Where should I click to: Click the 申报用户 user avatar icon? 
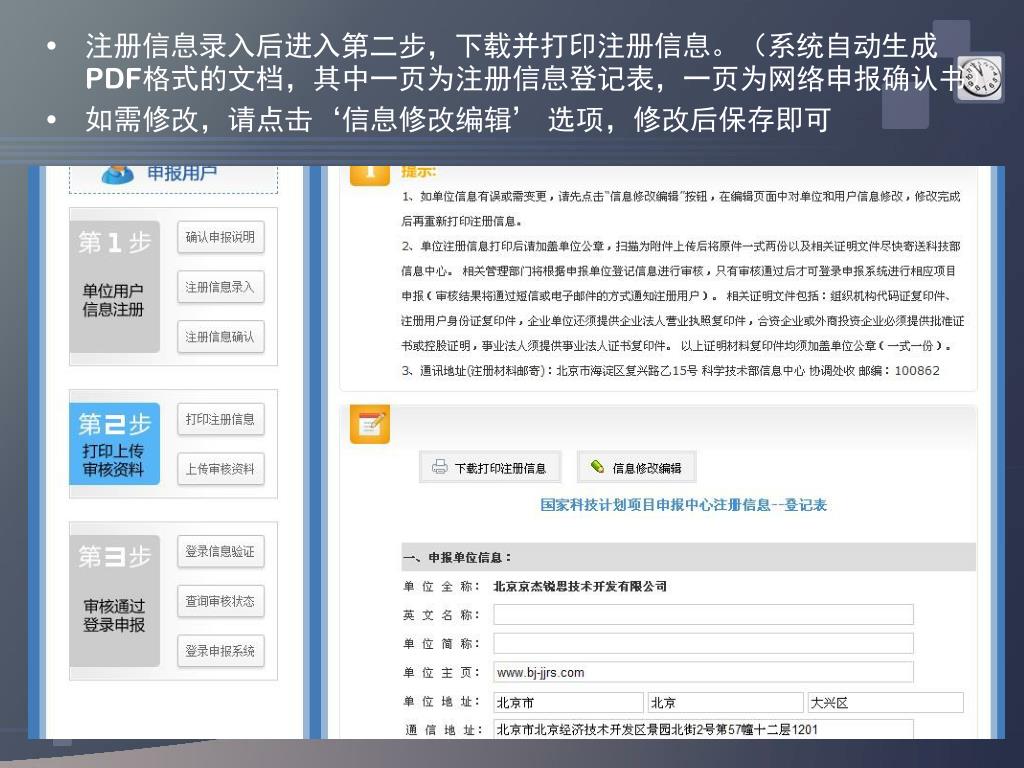pyautogui.click(x=118, y=175)
